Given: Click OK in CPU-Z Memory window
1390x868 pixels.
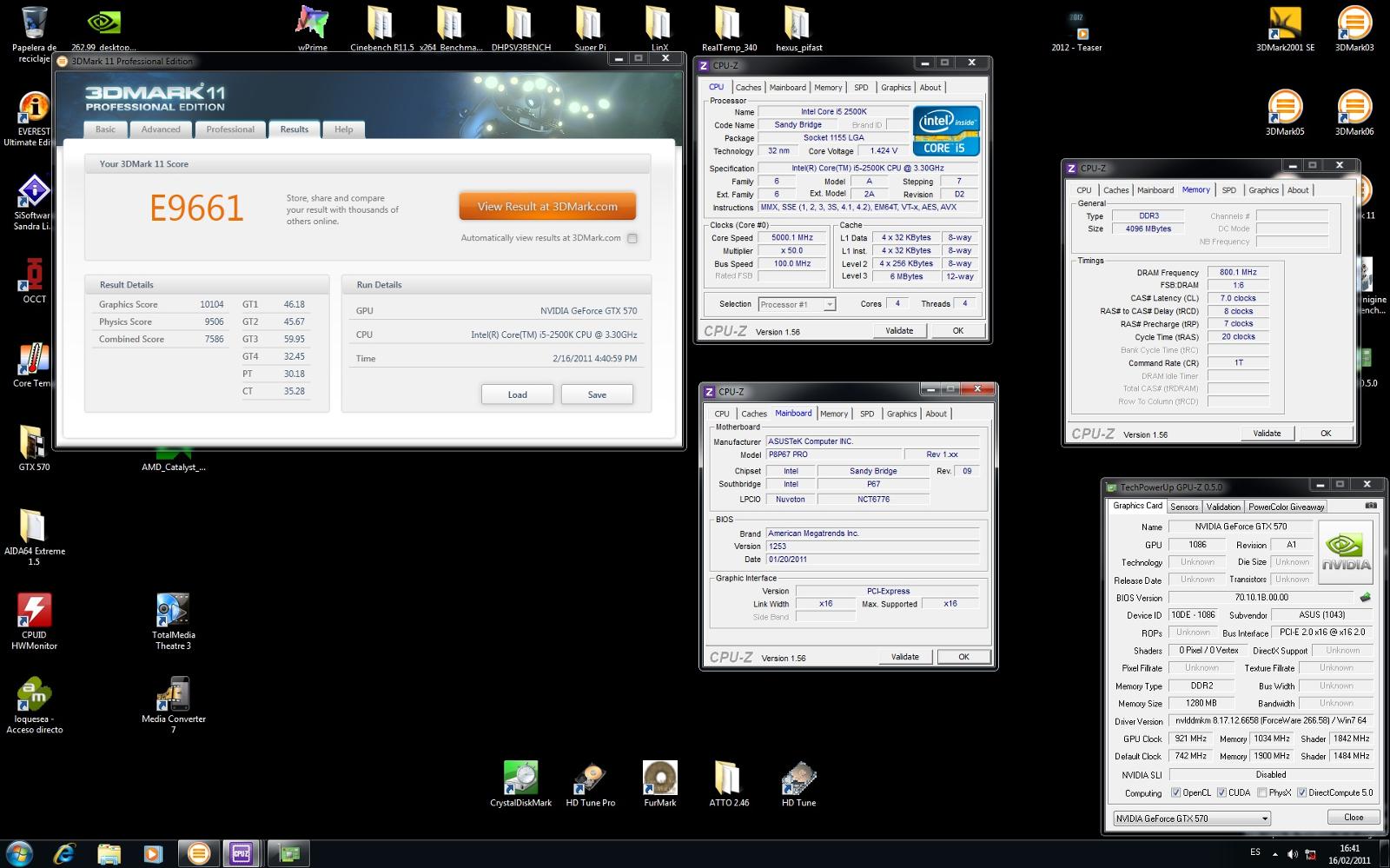Looking at the screenshot, I should pos(1326,433).
